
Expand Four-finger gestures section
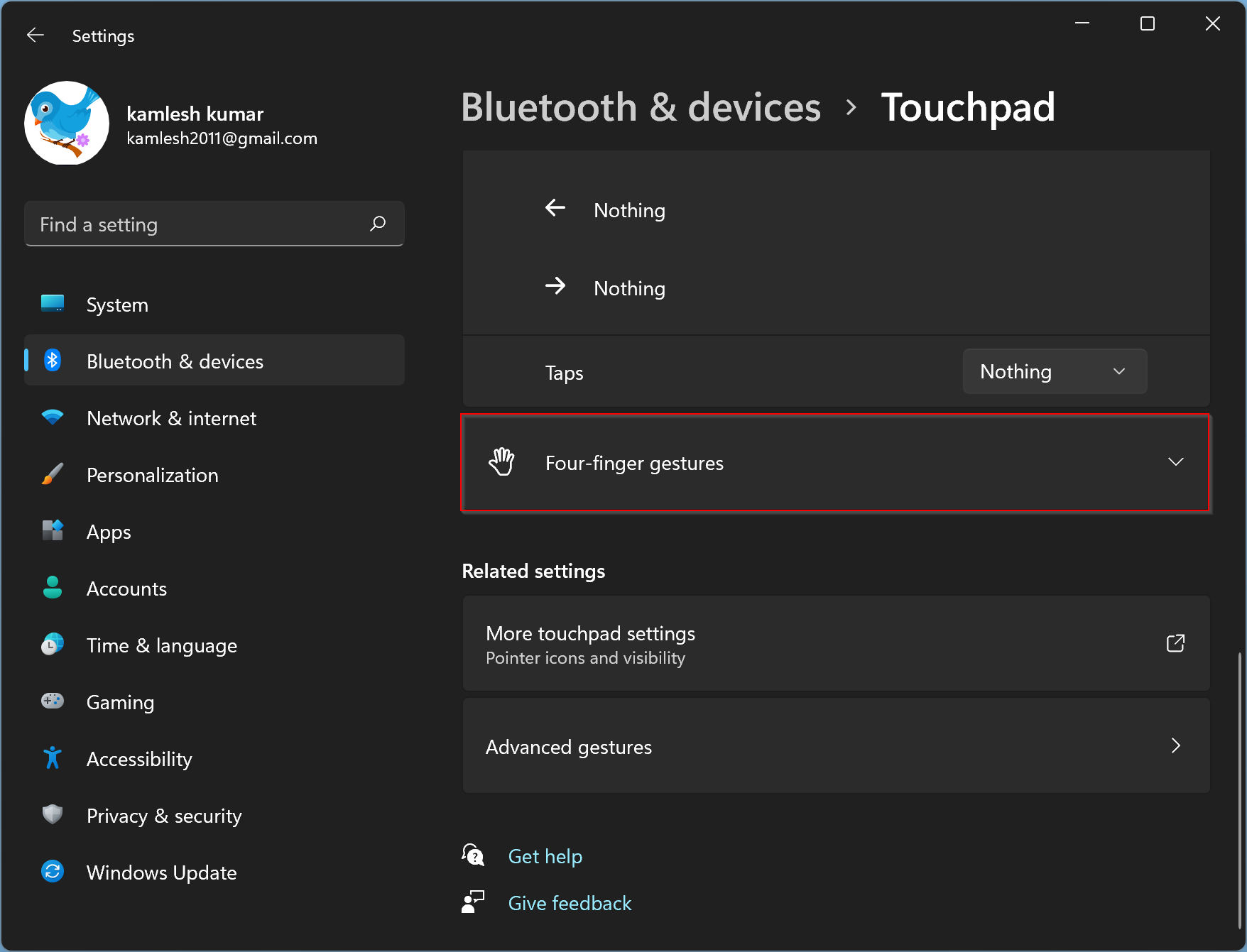[x=836, y=463]
